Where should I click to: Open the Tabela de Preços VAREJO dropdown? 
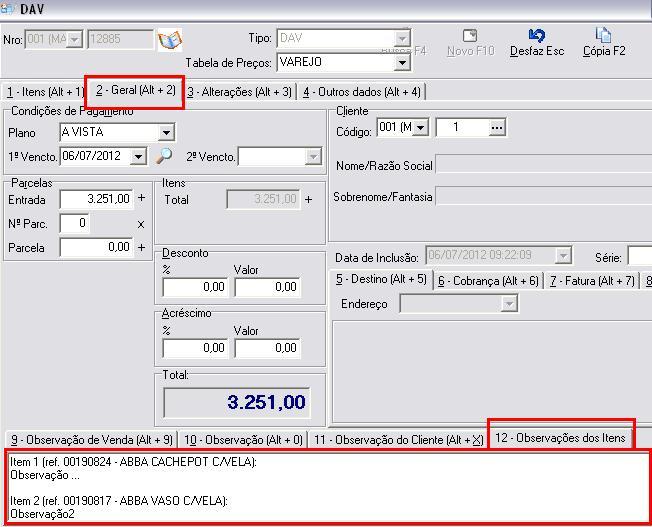[x=402, y=62]
